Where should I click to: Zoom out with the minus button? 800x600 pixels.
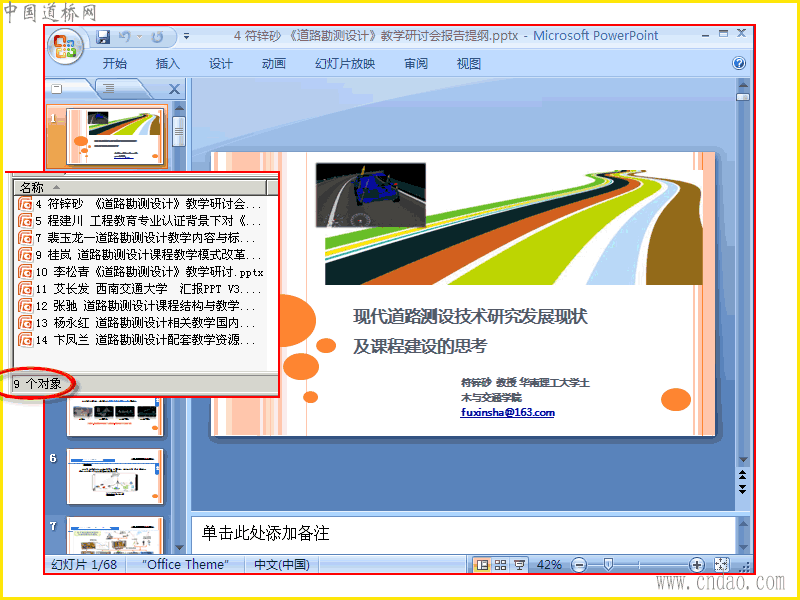coord(579,565)
